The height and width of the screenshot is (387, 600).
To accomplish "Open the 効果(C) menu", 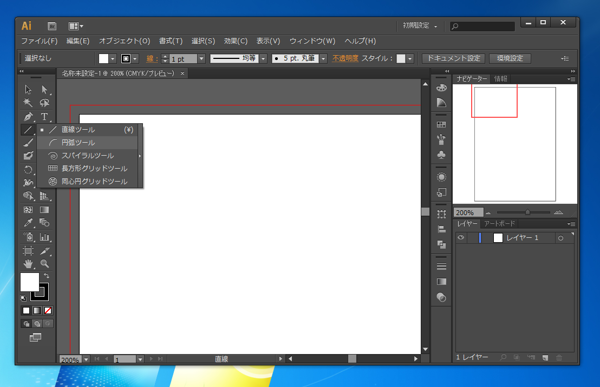I will tap(236, 41).
